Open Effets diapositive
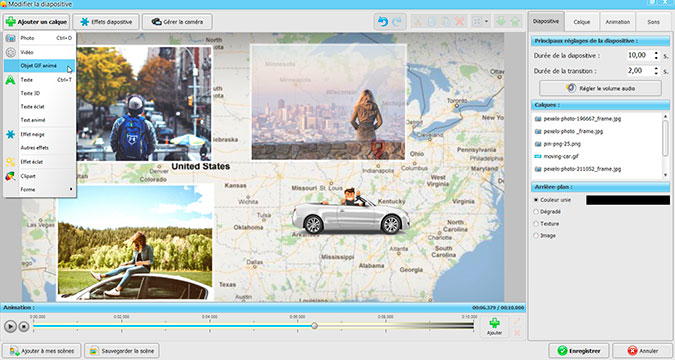Screen dimensions: 675x360 click(x=106, y=22)
